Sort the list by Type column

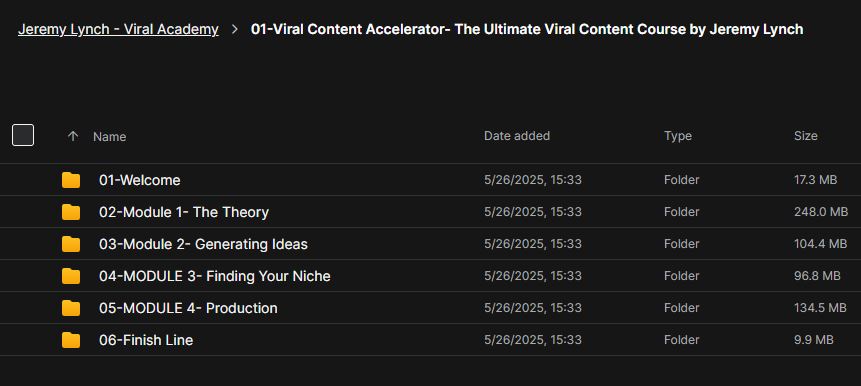[x=678, y=136]
